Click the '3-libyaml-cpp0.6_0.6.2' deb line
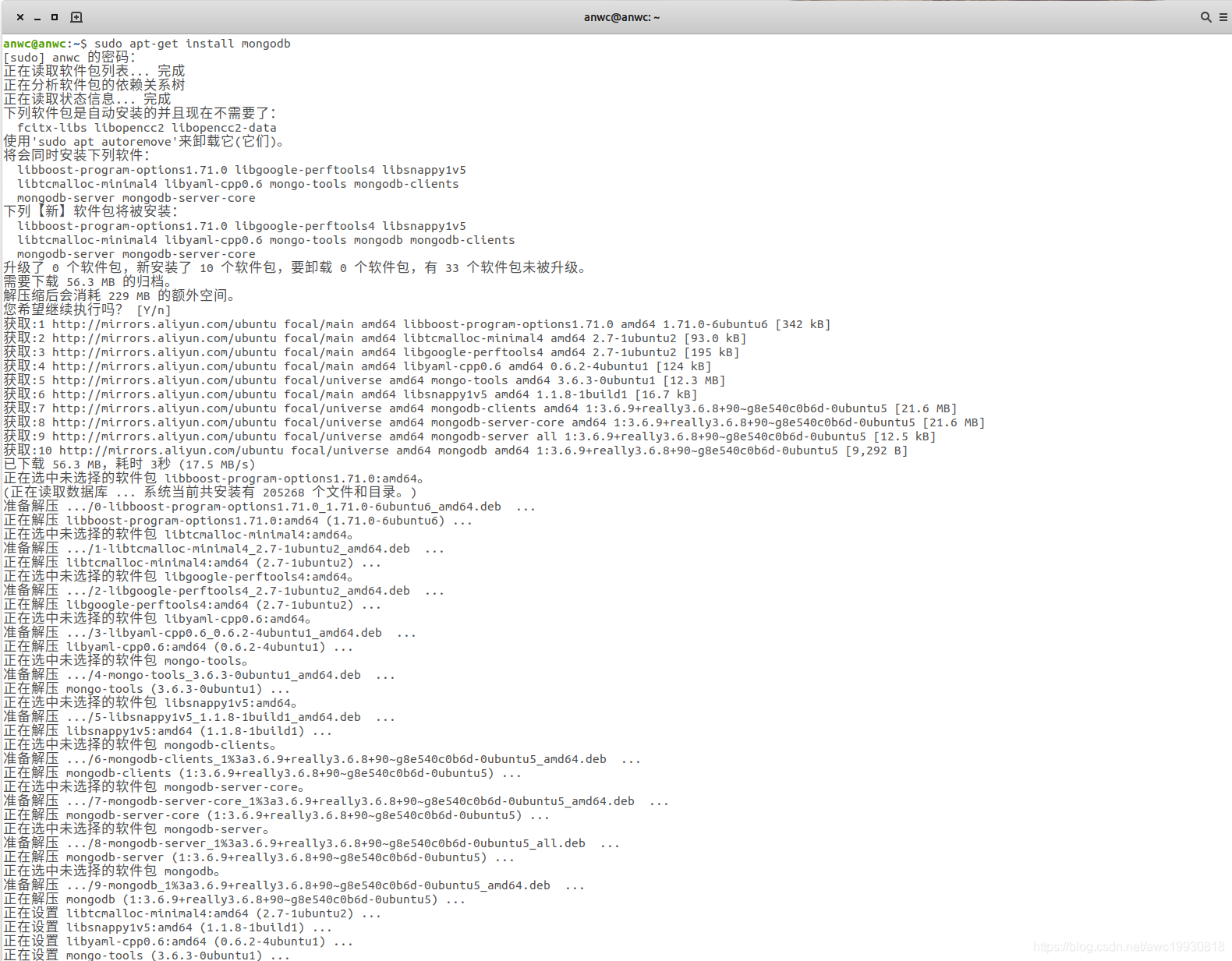Viewport: 1232px width, 961px height. tap(210, 633)
